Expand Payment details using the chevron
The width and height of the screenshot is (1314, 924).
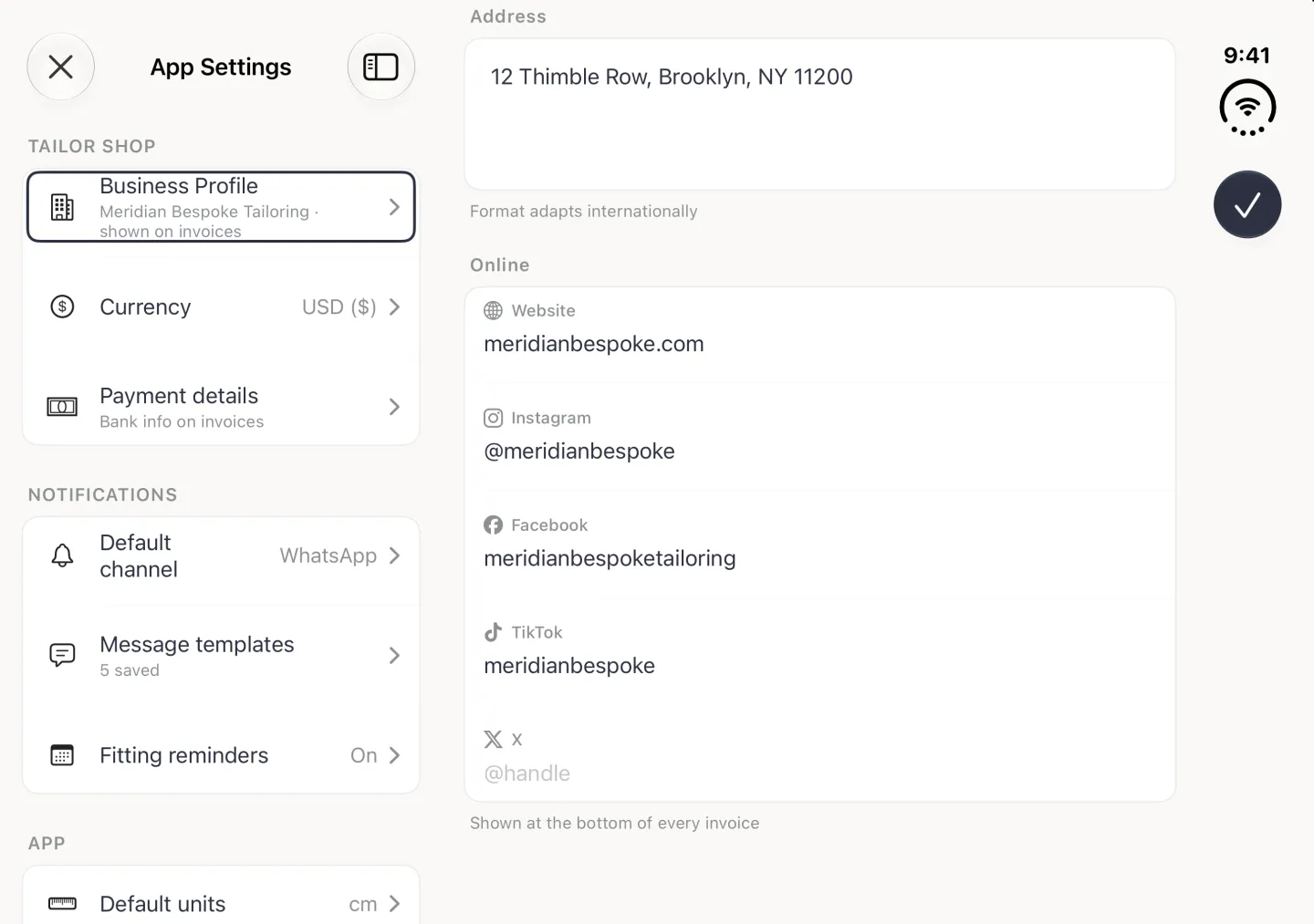coord(394,407)
